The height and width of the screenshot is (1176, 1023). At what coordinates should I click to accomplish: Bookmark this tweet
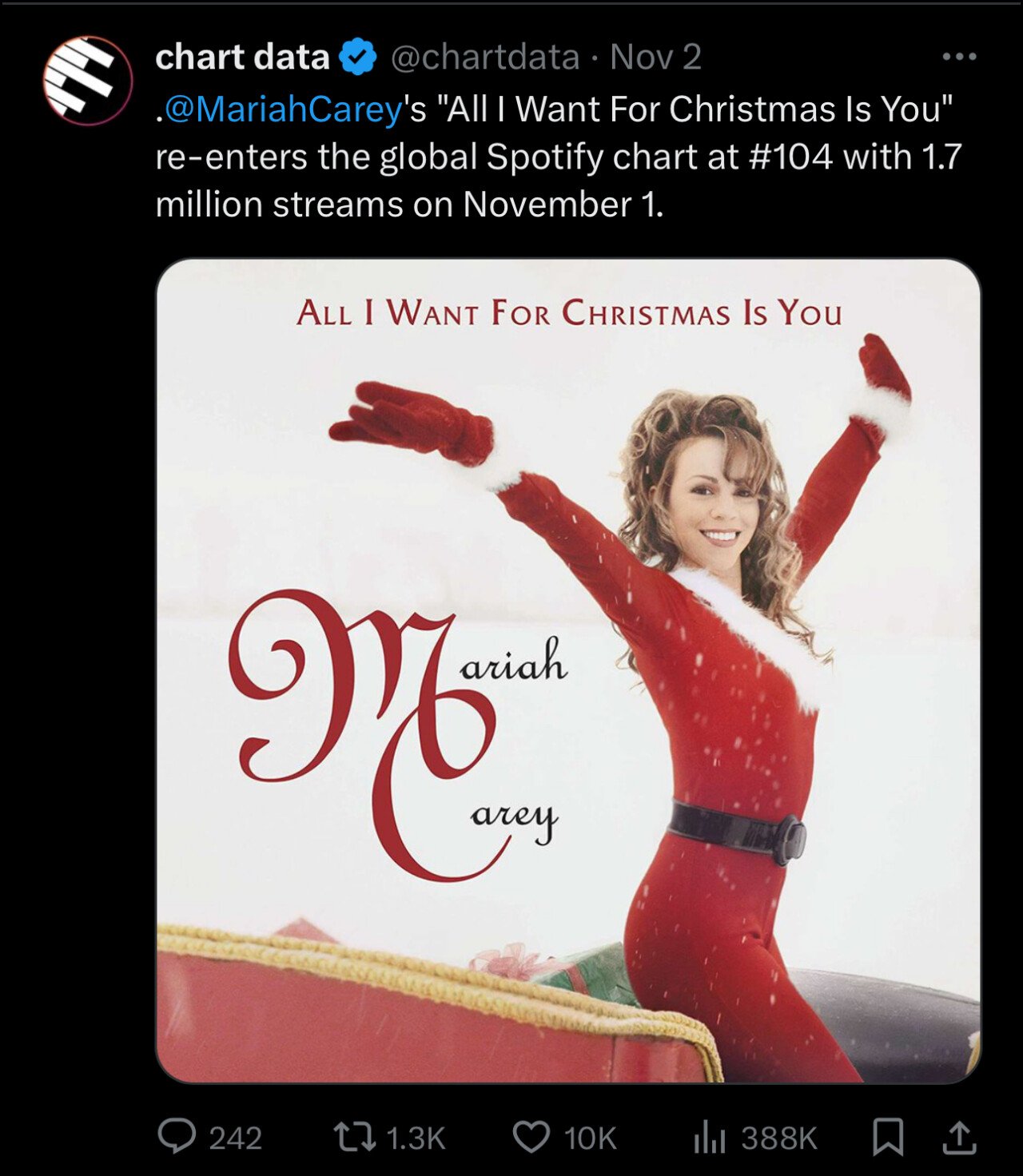[x=888, y=1137]
